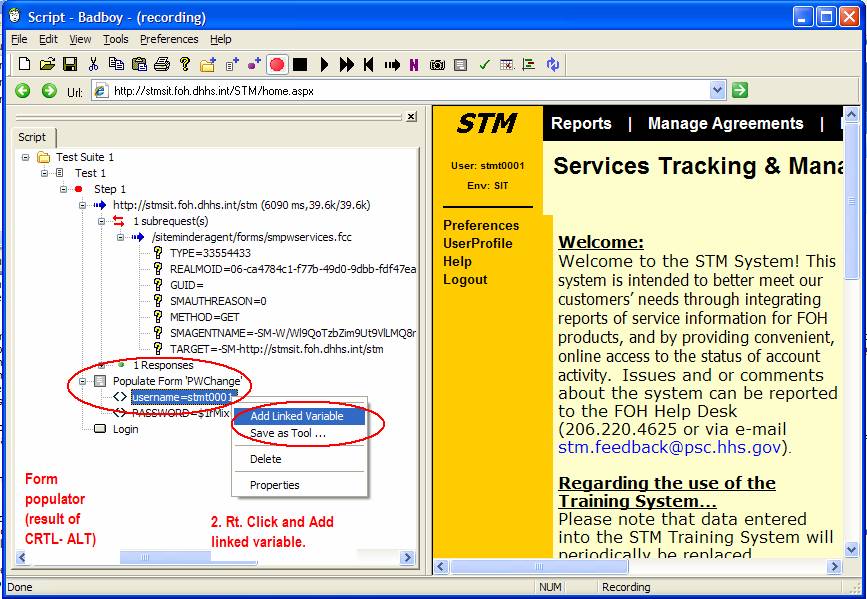Click the Save floppy disk icon
Image resolution: width=867 pixels, height=599 pixels.
[x=70, y=65]
